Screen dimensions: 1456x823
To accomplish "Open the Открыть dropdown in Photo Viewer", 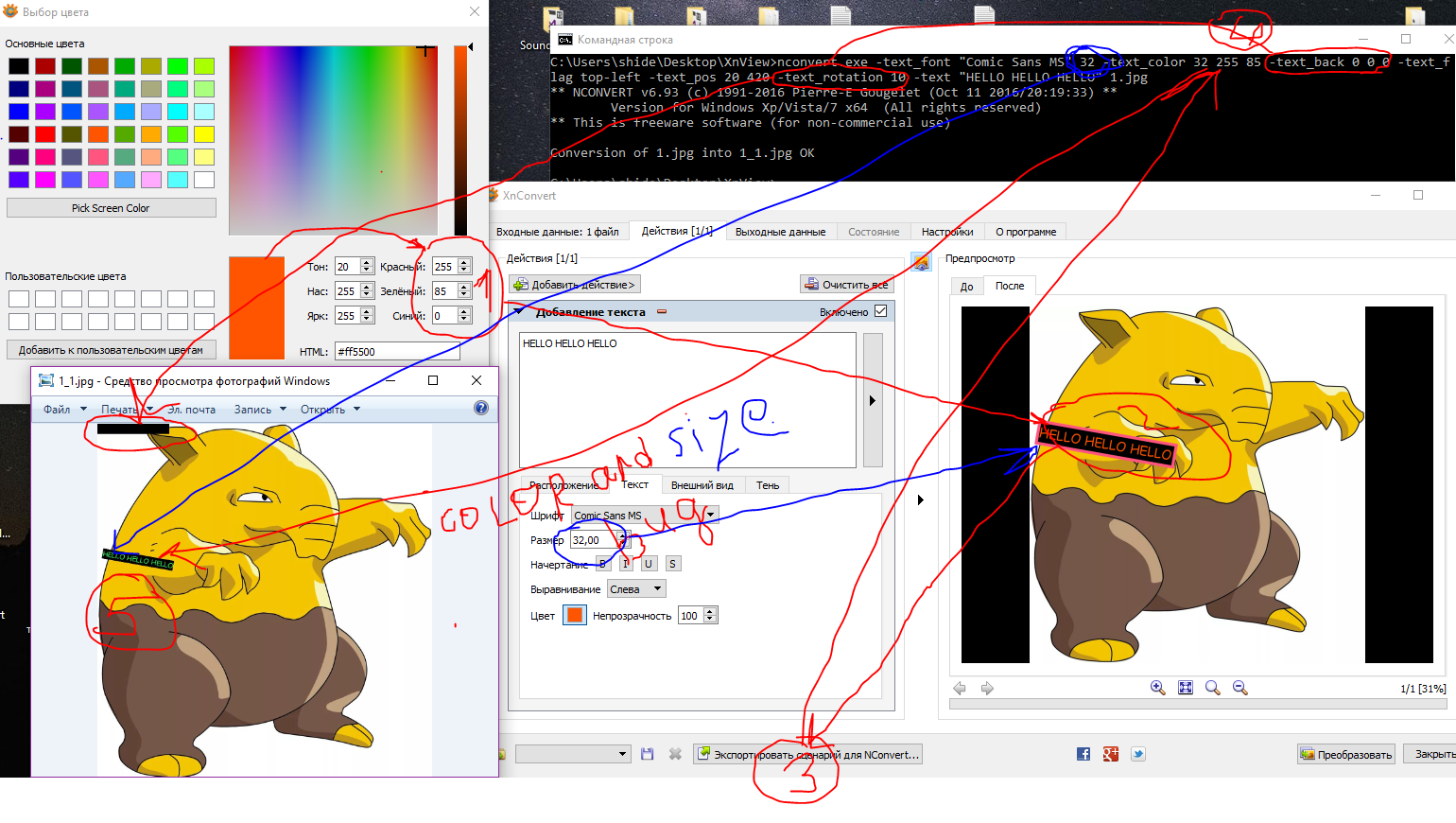I will tap(330, 410).
